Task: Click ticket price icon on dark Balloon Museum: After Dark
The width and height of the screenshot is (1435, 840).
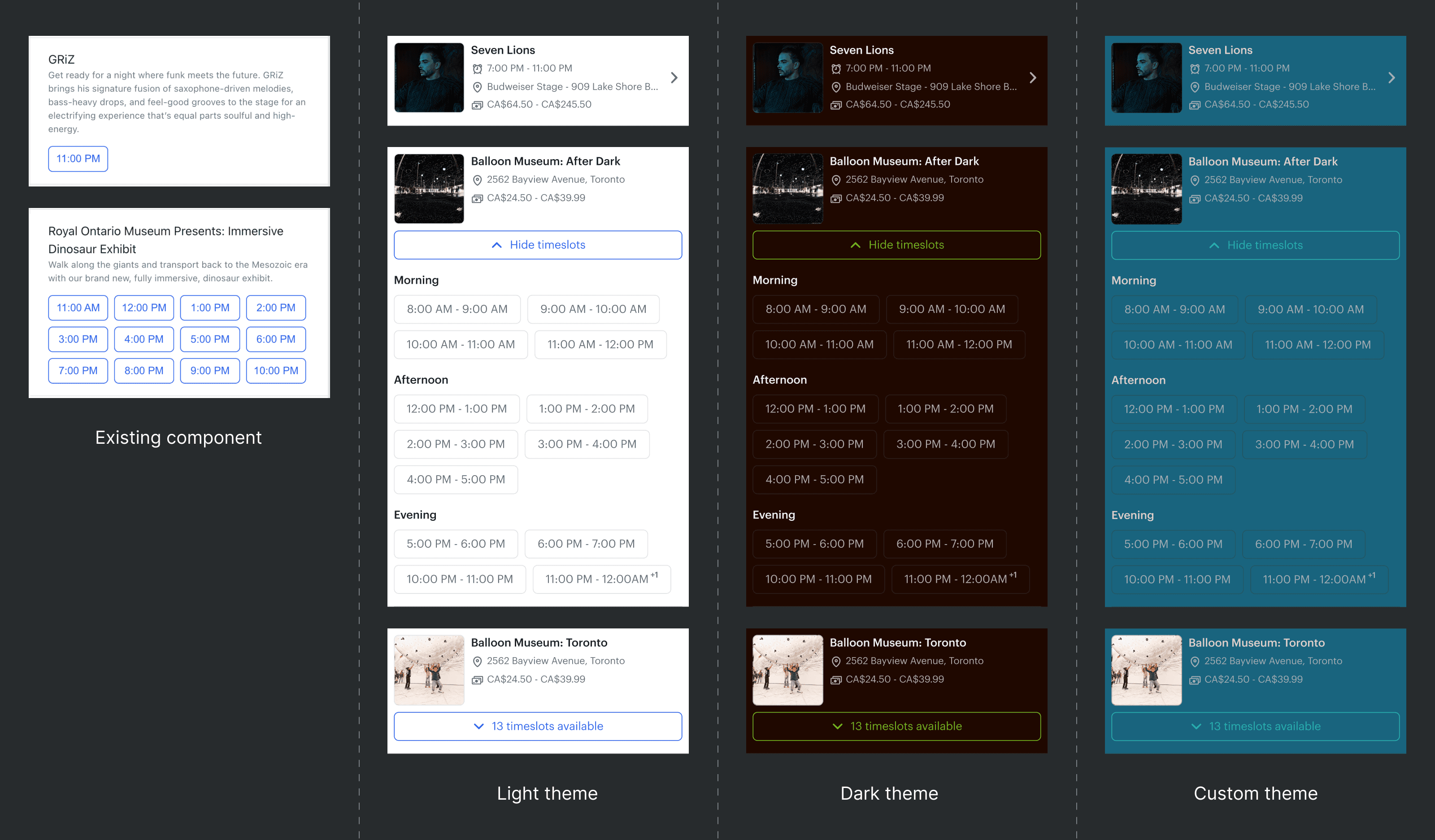Action: click(x=836, y=198)
